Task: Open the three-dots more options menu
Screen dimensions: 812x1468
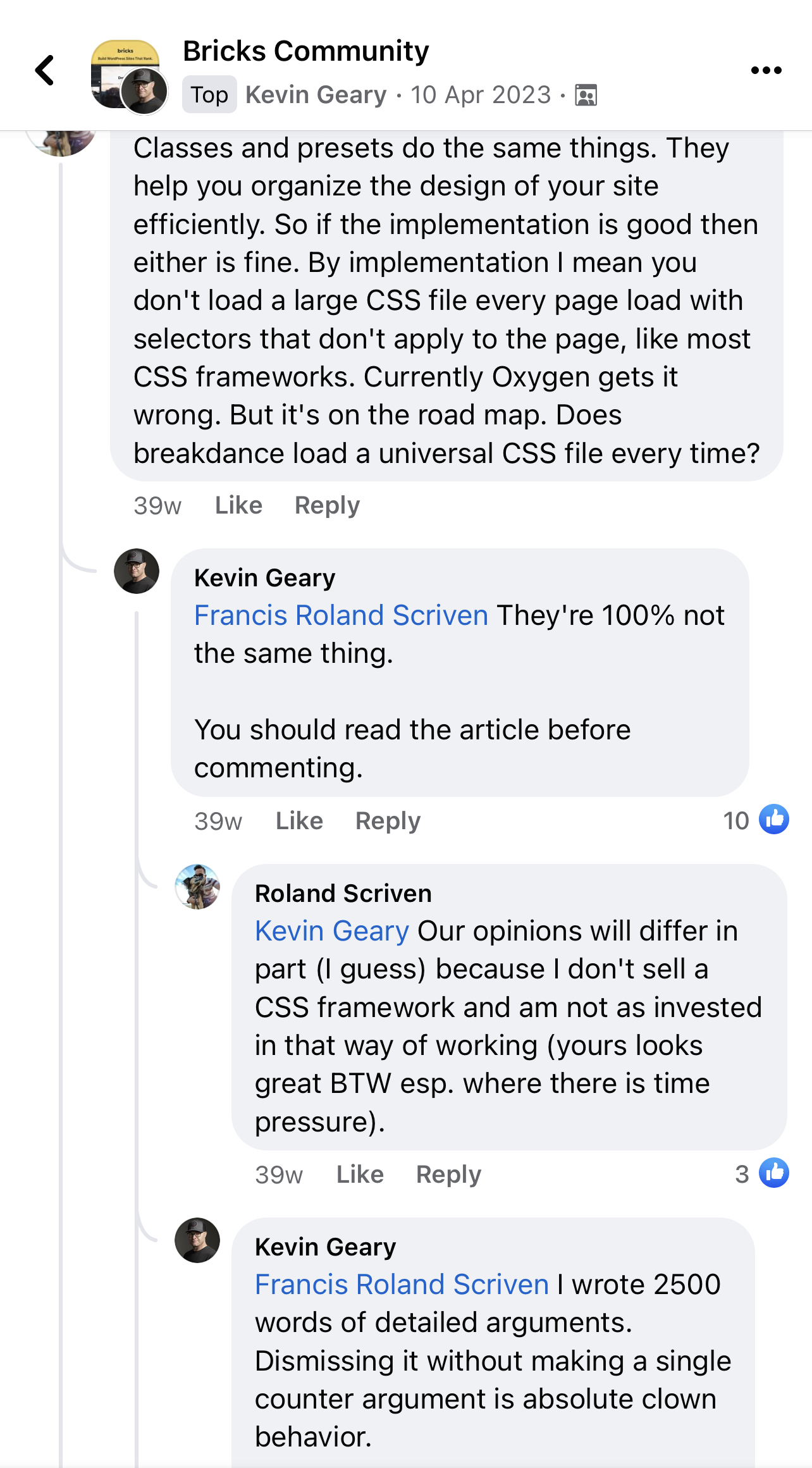Action: [766, 70]
